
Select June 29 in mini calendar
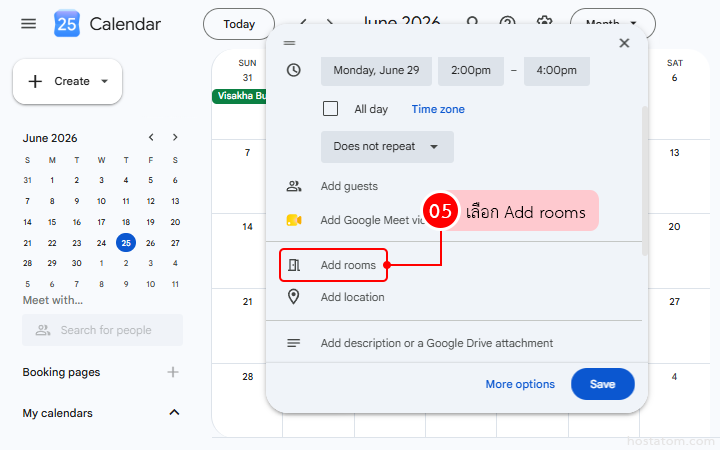pyautogui.click(x=52, y=263)
